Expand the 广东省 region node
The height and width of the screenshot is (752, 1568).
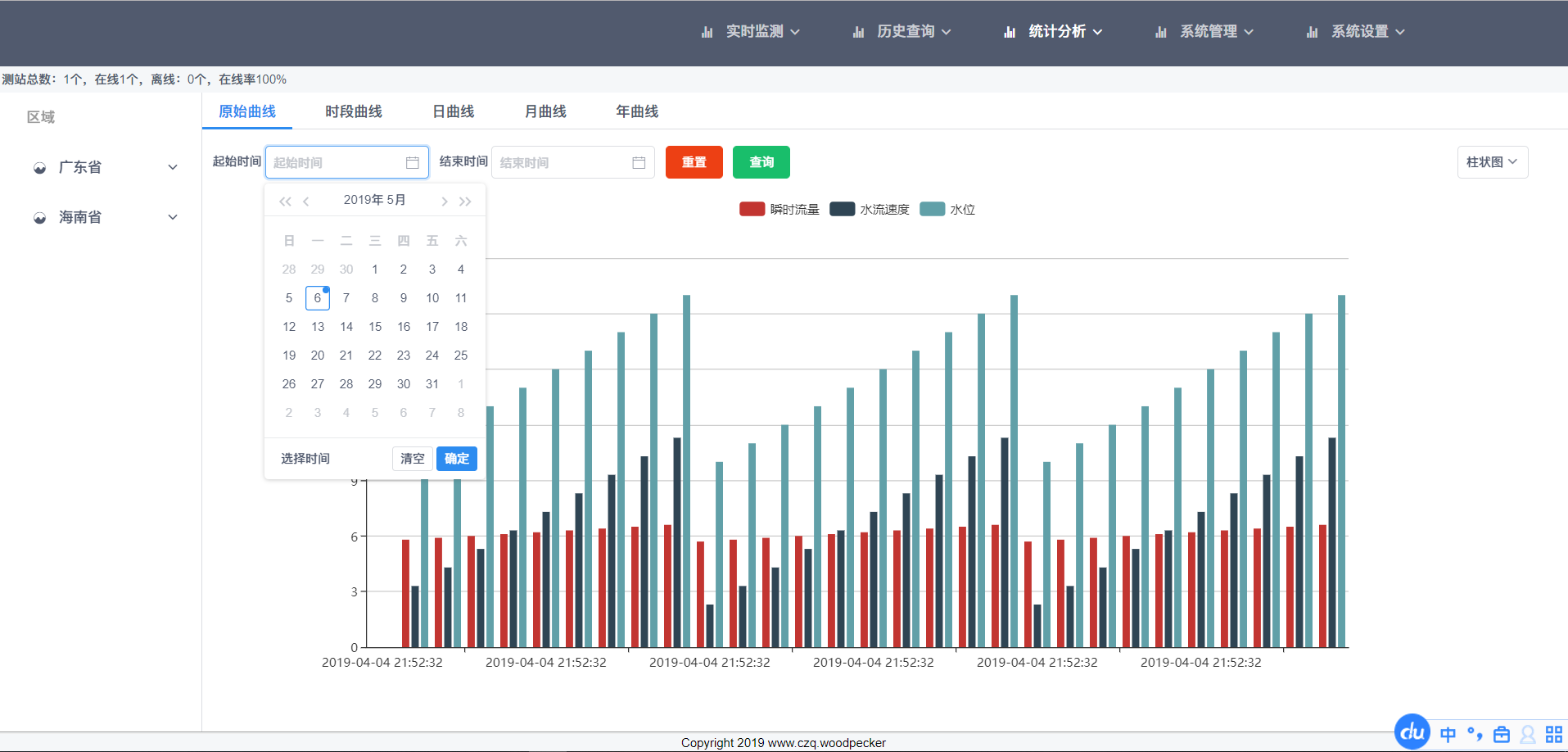[x=173, y=167]
